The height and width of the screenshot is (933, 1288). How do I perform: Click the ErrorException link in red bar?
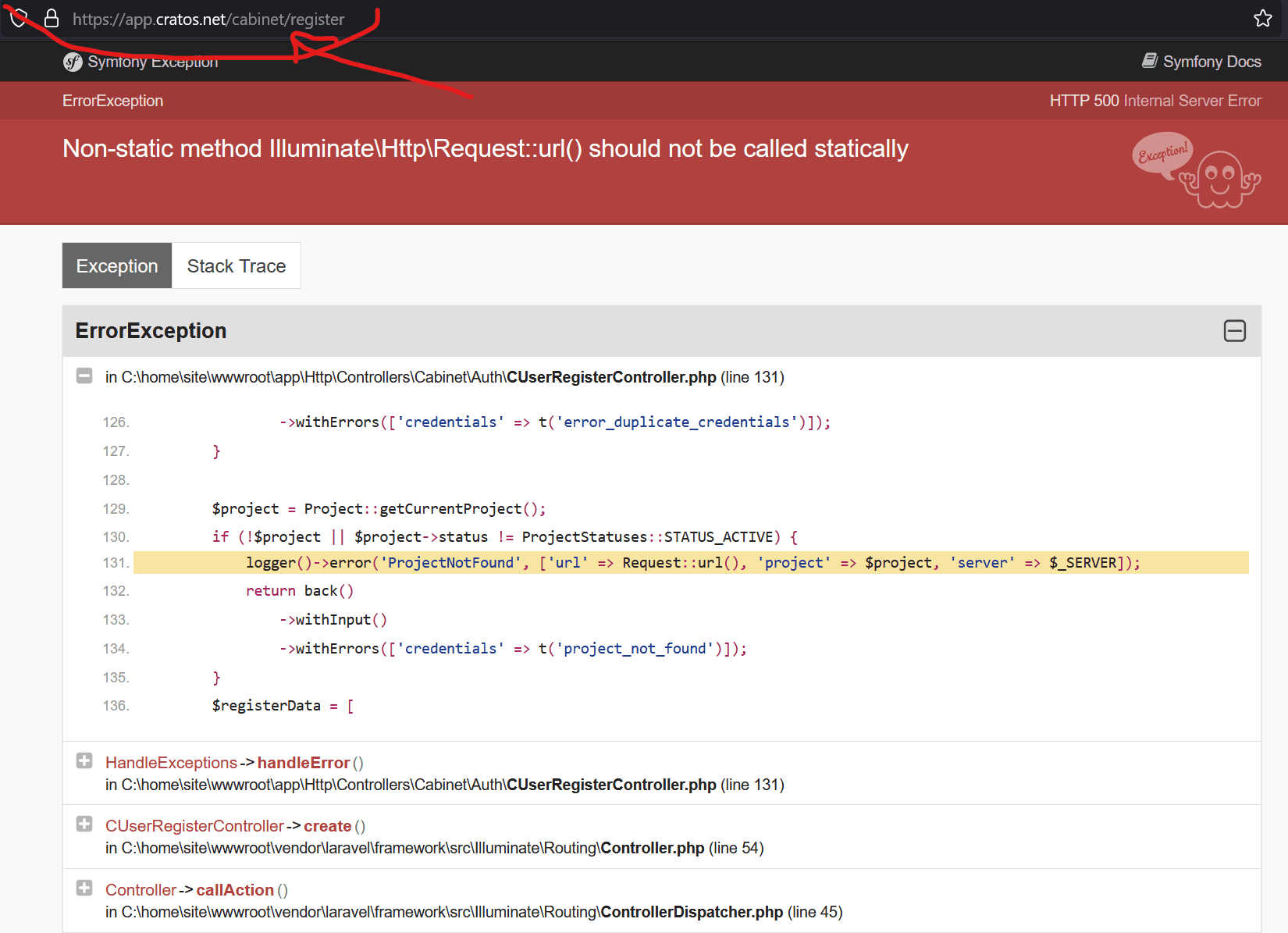113,101
